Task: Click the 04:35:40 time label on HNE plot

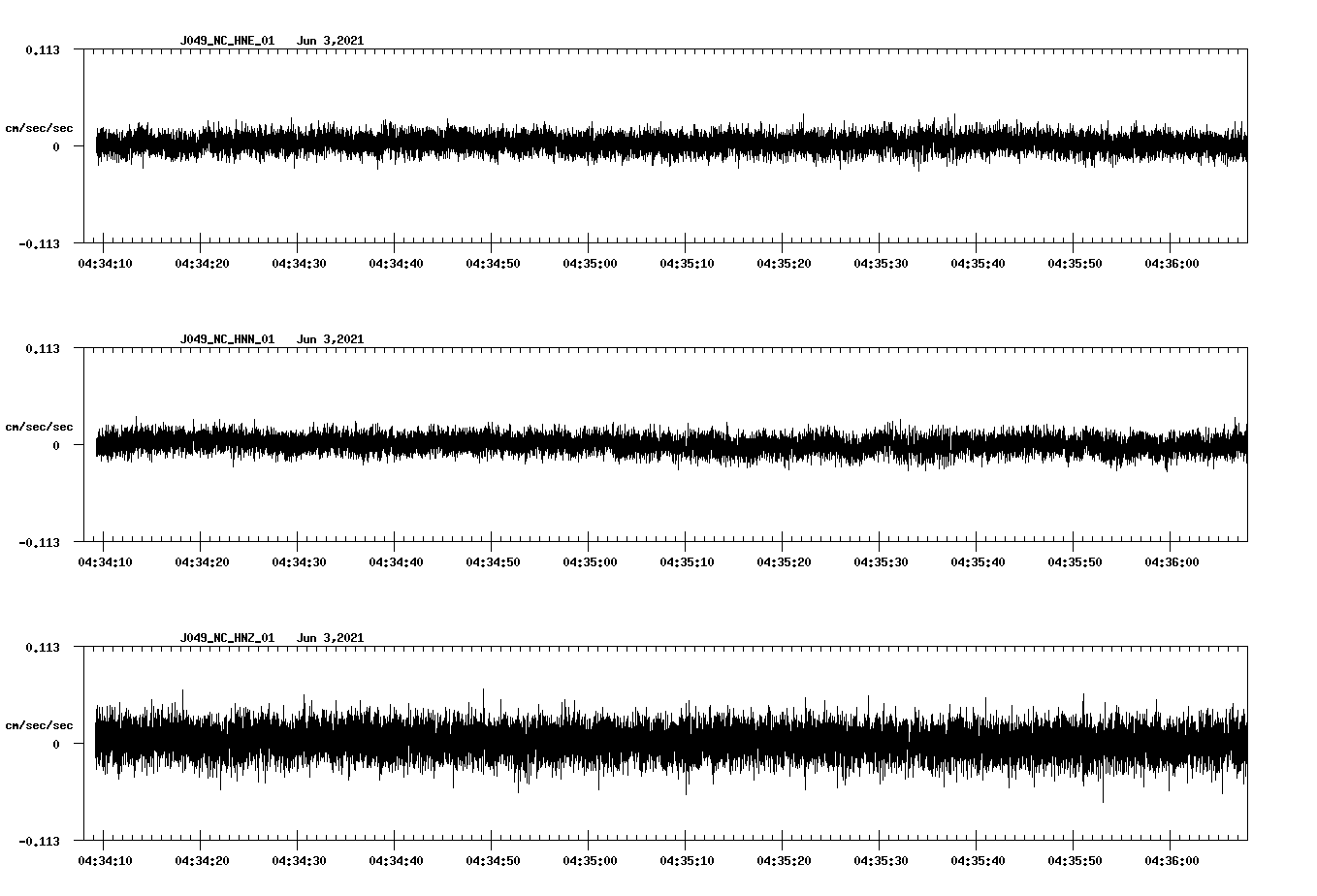Action: (978, 264)
